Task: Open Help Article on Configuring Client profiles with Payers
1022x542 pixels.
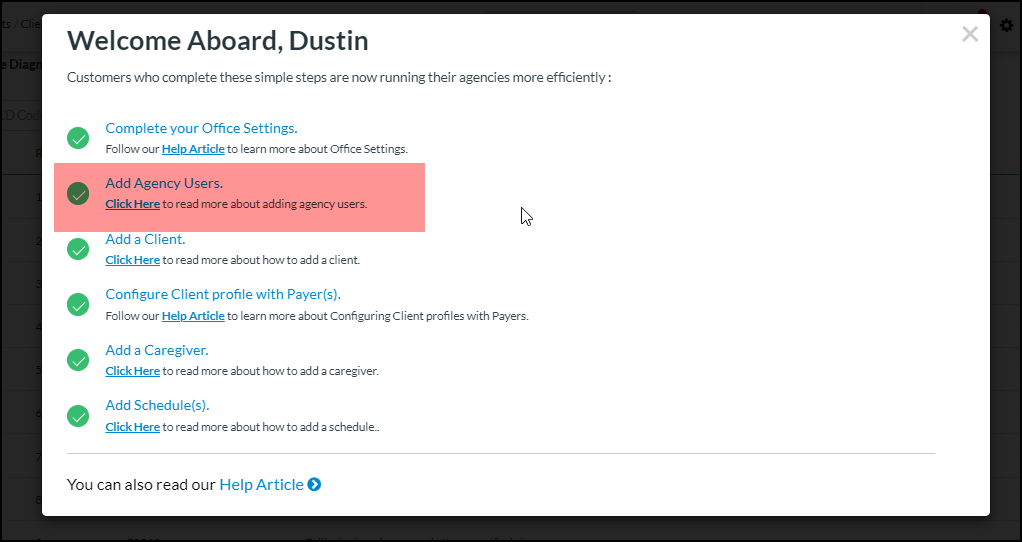Action: pyautogui.click(x=193, y=316)
